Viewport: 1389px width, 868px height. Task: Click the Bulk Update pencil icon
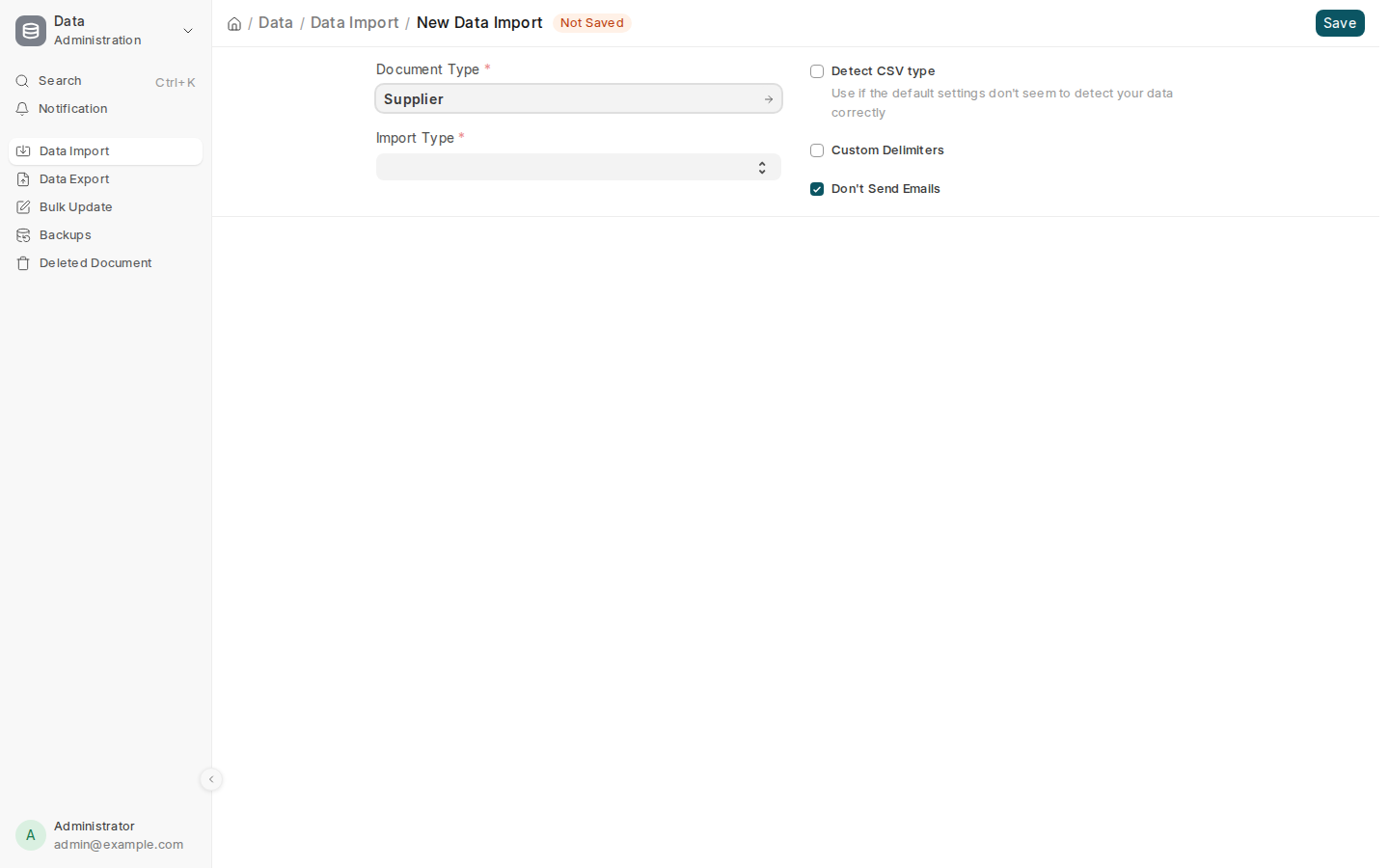pos(23,207)
